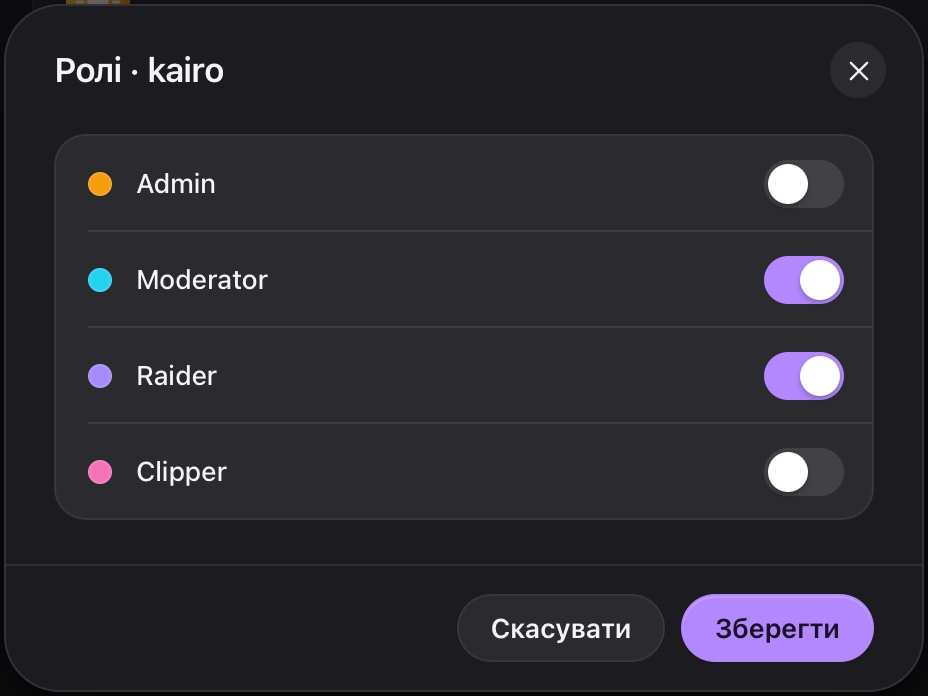
Task: Enable the Admin role toggle
Action: [804, 184]
